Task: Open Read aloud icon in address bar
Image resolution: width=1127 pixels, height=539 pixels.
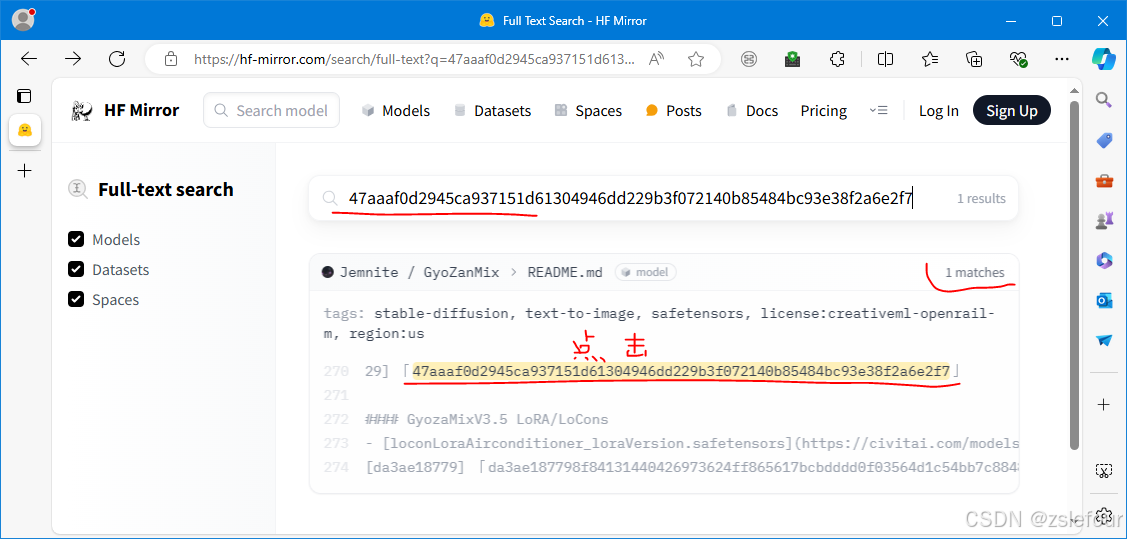Action: (656, 59)
